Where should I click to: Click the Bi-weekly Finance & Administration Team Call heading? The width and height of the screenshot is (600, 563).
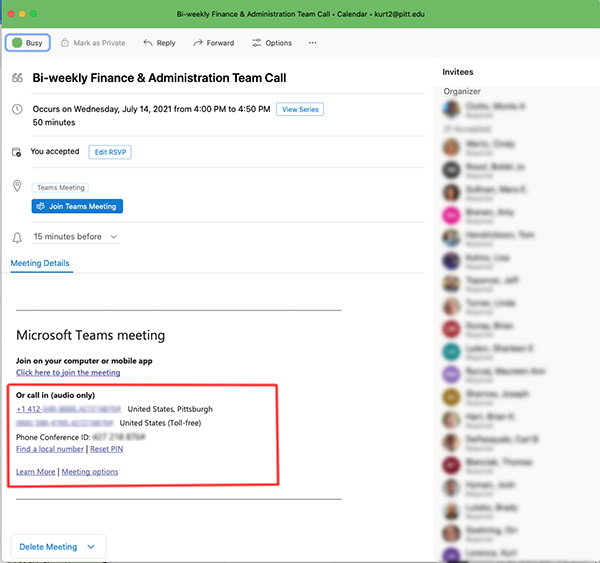click(x=159, y=78)
